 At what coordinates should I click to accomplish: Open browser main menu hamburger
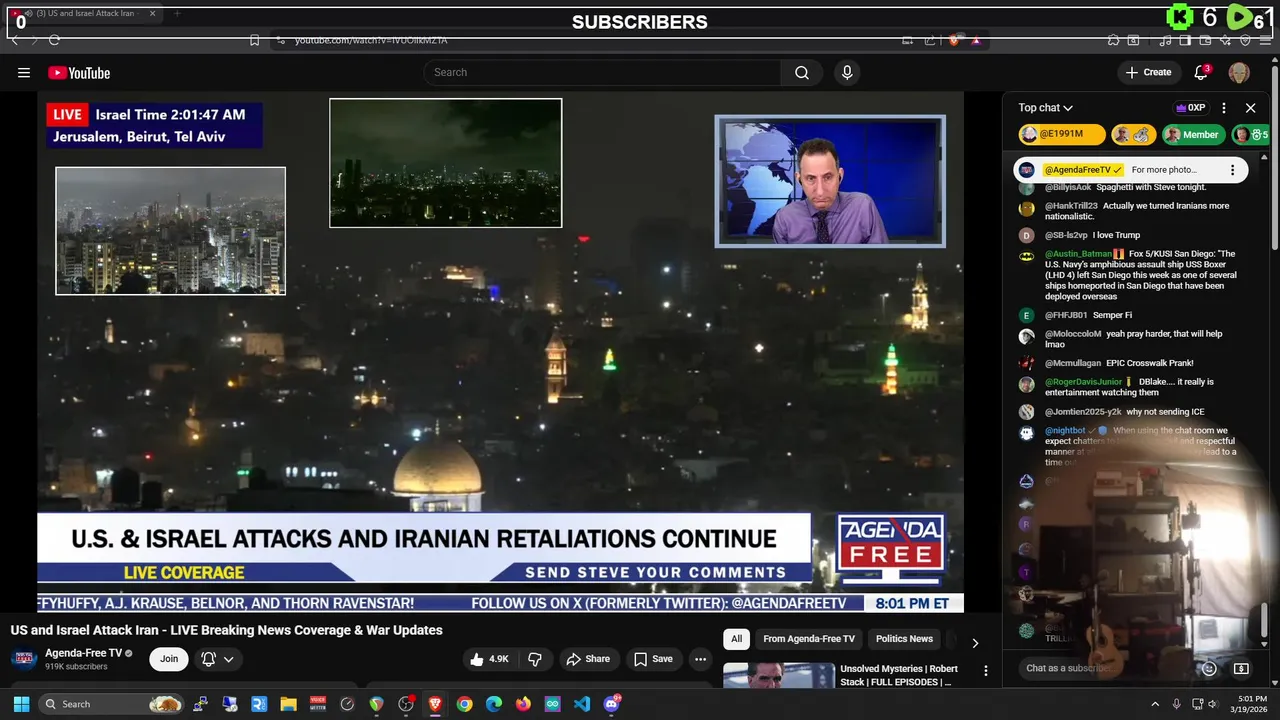click(x=1266, y=40)
